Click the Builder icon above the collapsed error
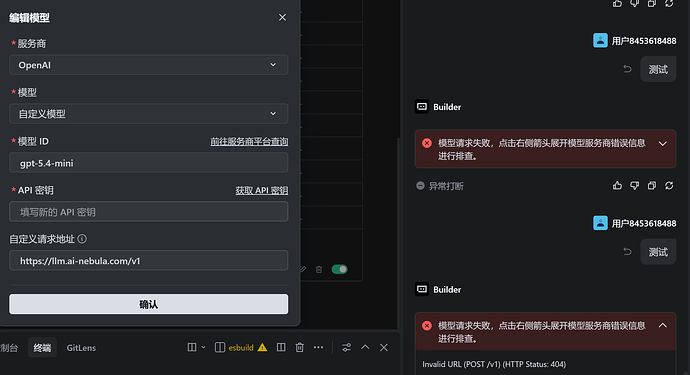 click(422, 107)
